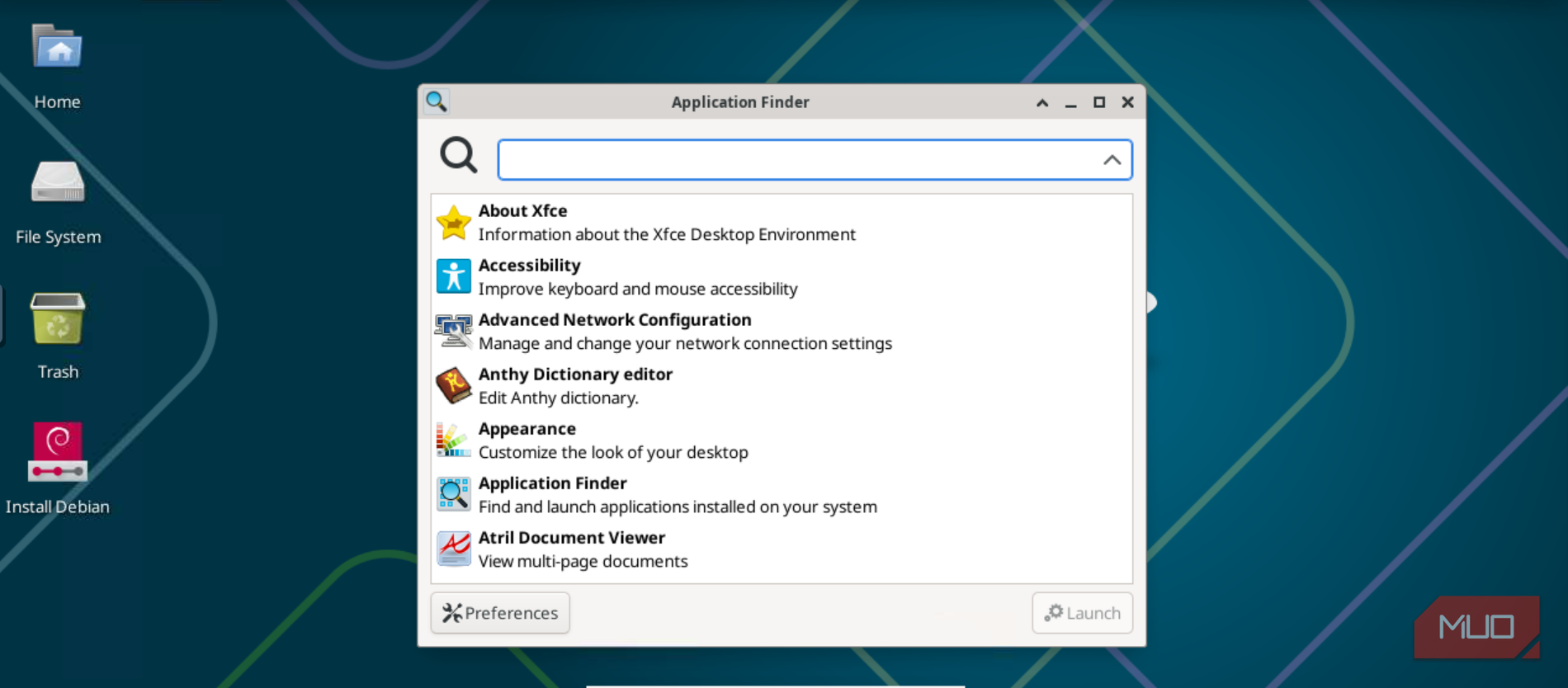Close the Application Finder window

tap(1127, 102)
